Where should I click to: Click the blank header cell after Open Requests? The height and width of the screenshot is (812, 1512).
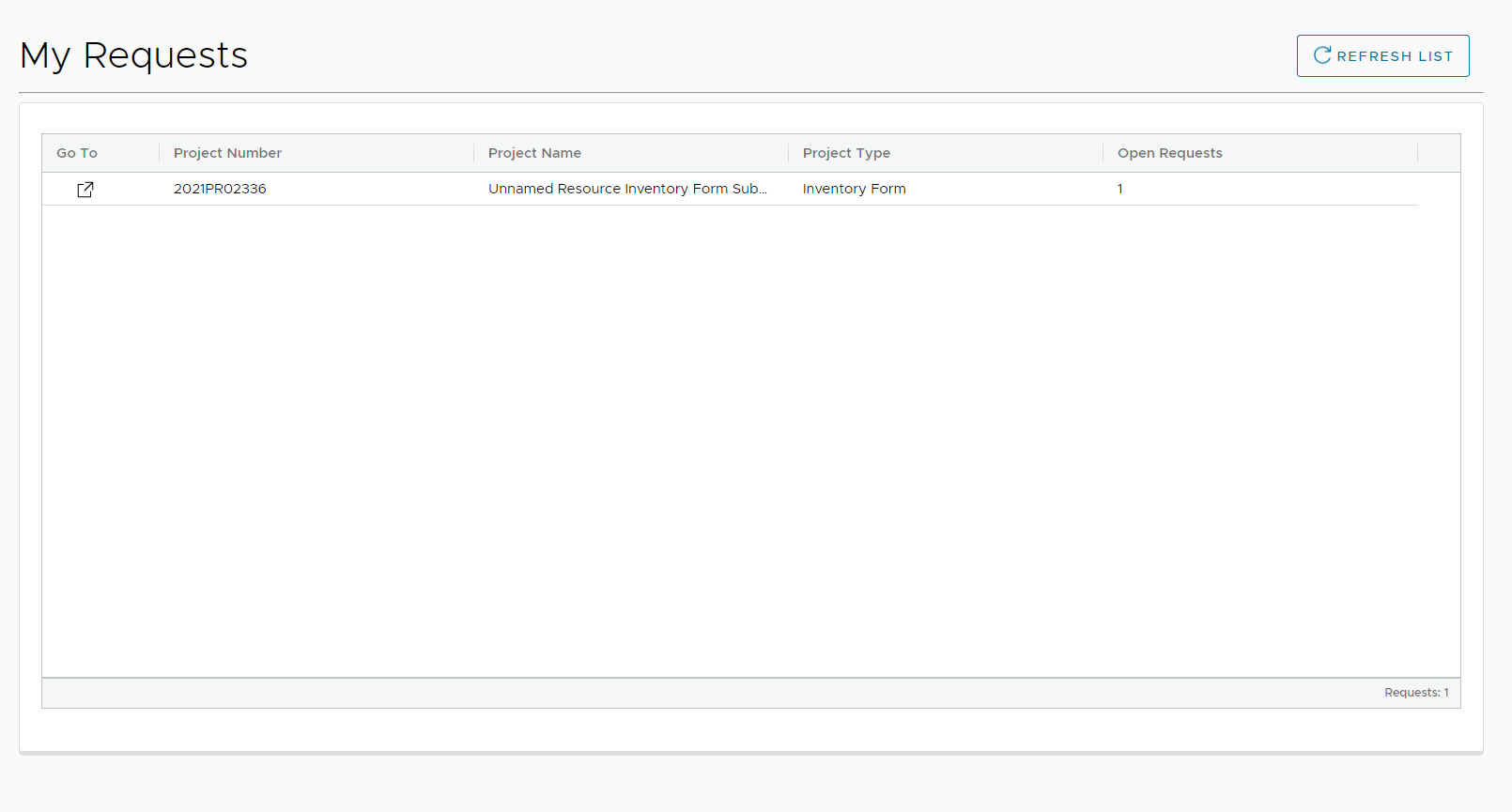(1439, 153)
